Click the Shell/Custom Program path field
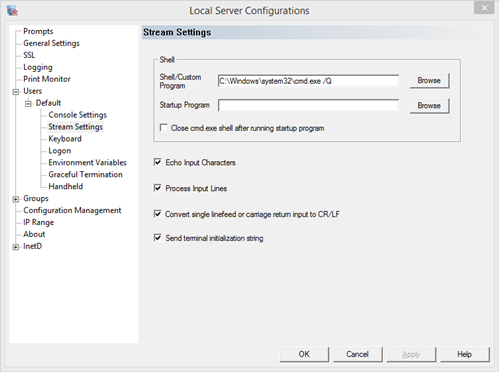Viewport: 499px width, 372px height. (x=308, y=81)
